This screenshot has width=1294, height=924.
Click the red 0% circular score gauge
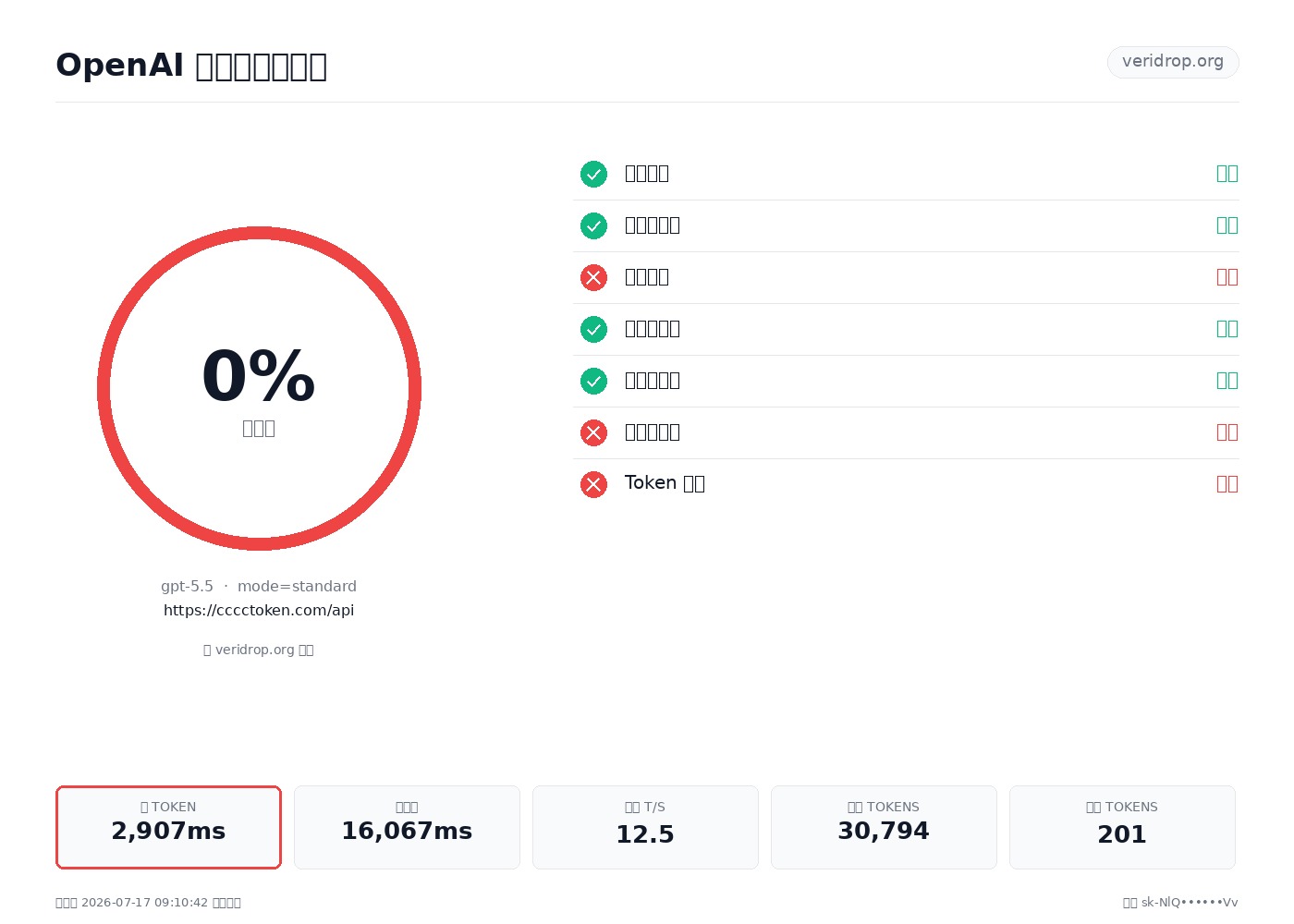coord(259,388)
